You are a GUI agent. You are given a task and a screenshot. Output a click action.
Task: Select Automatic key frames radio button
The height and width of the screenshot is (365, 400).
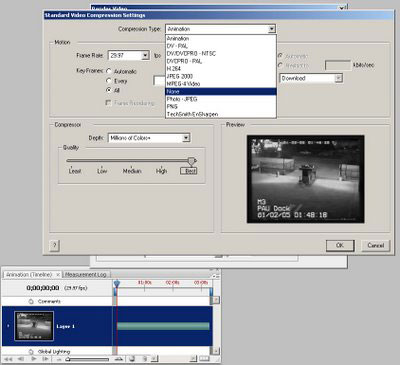[109, 71]
